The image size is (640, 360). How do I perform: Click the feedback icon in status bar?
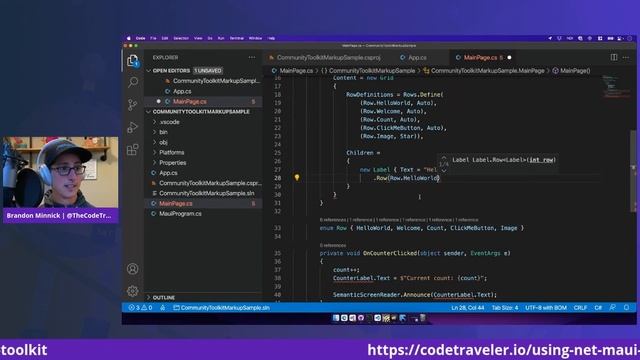pyautogui.click(x=613, y=308)
